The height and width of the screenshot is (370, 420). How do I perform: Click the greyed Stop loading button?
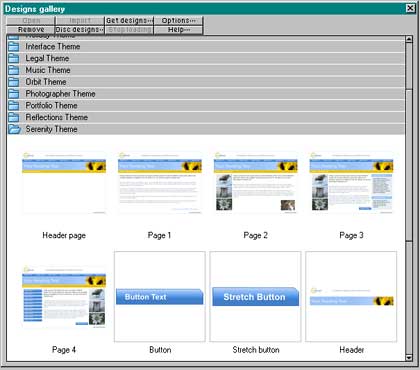[x=129, y=30]
